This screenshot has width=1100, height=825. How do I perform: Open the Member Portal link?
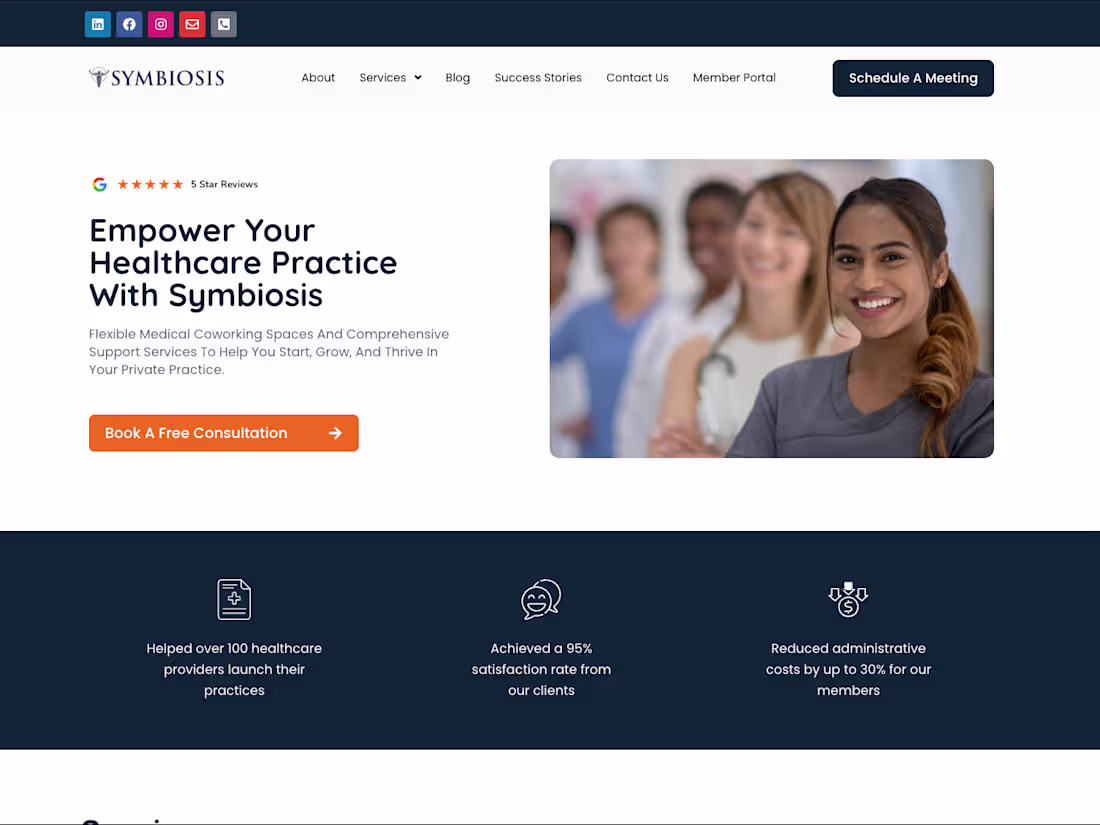coord(734,78)
